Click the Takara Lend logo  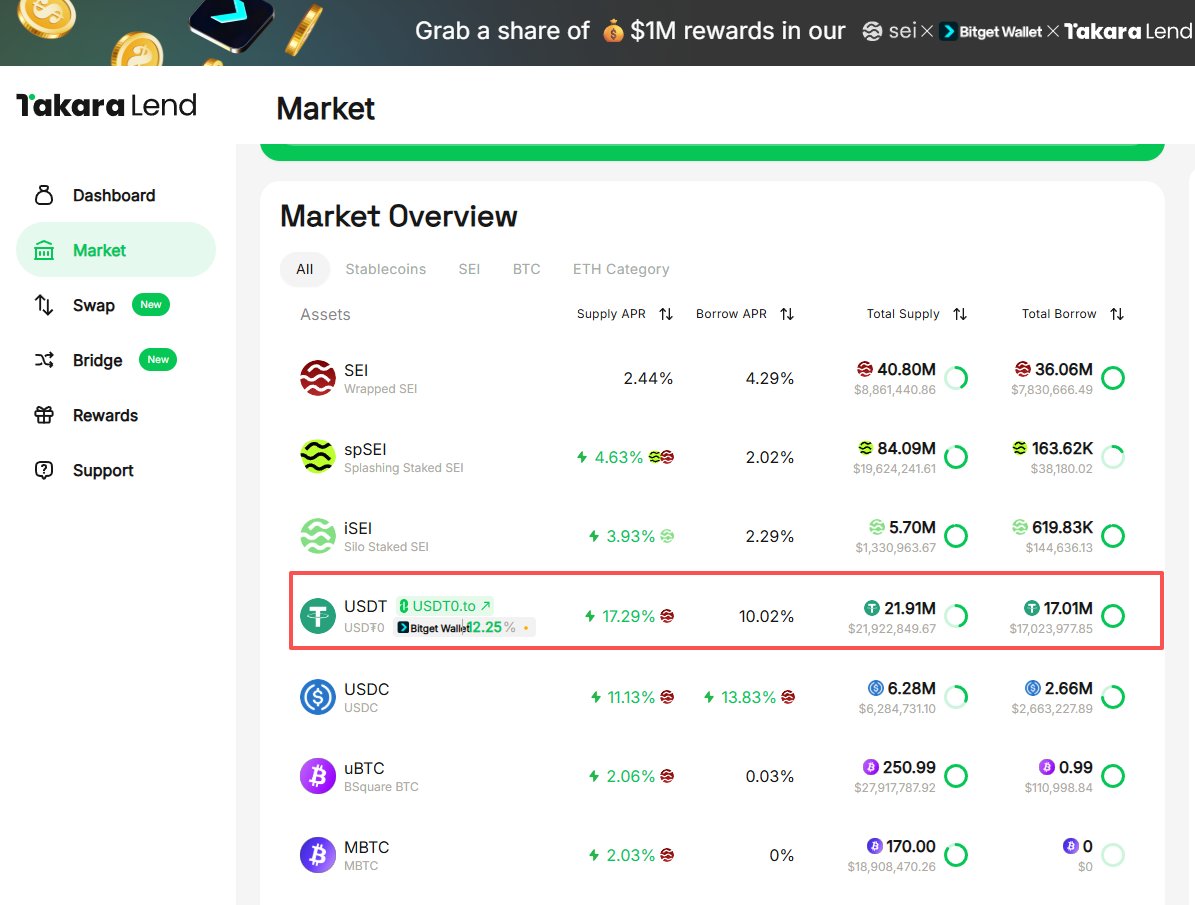pyautogui.click(x=106, y=105)
